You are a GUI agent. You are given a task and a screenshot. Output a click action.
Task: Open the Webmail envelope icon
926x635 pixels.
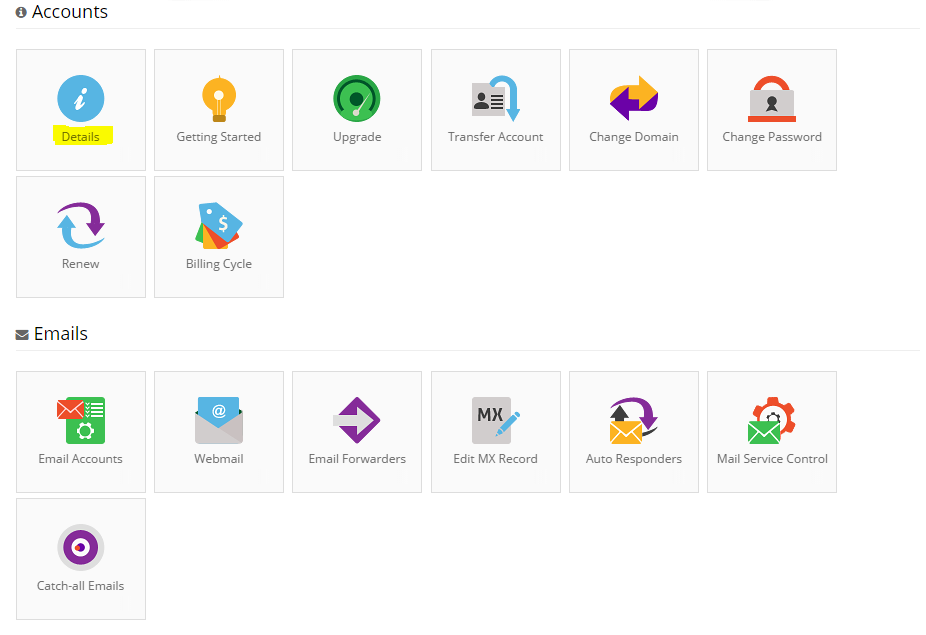point(219,420)
